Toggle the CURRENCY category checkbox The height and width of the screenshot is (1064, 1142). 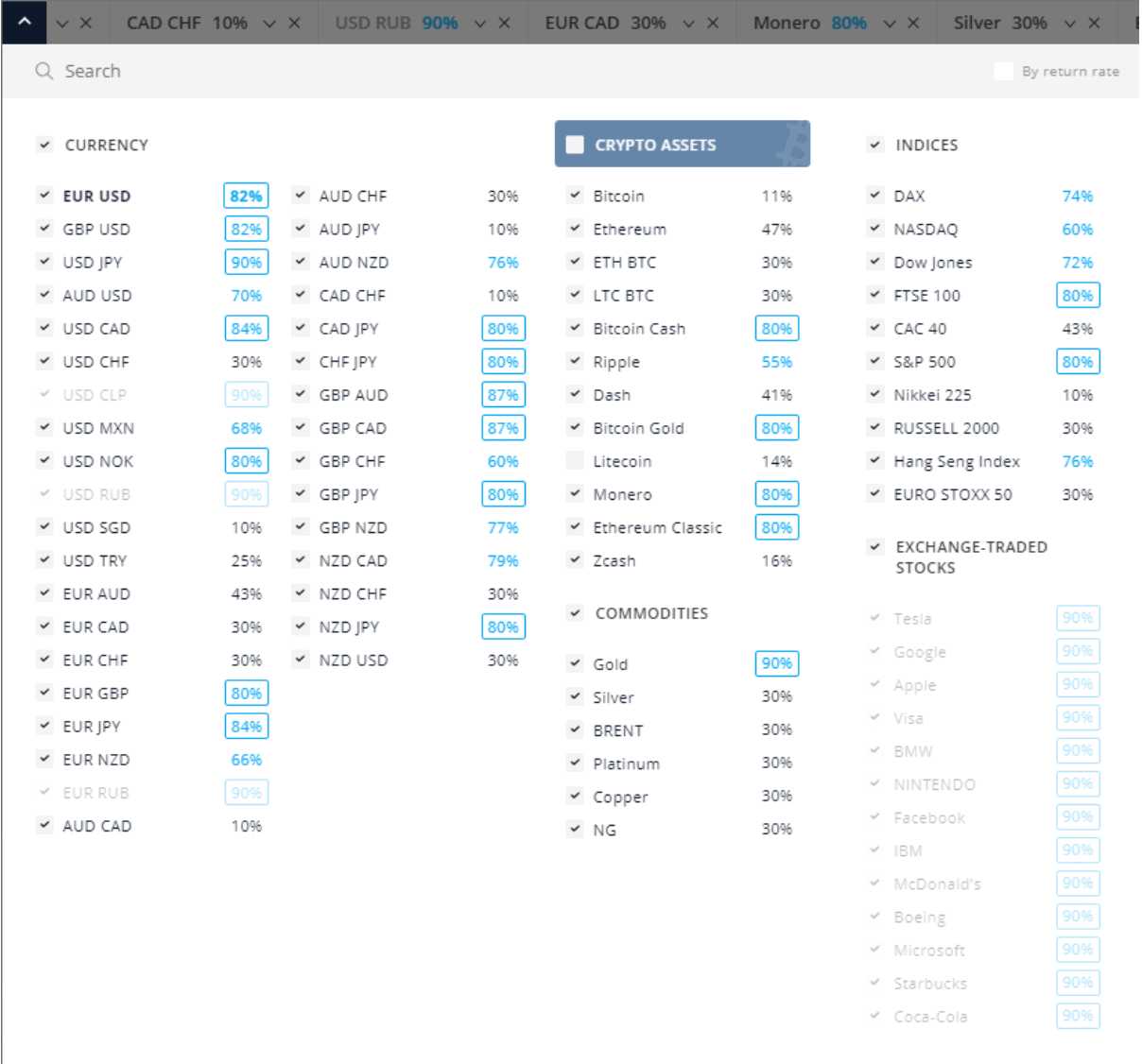[x=44, y=145]
